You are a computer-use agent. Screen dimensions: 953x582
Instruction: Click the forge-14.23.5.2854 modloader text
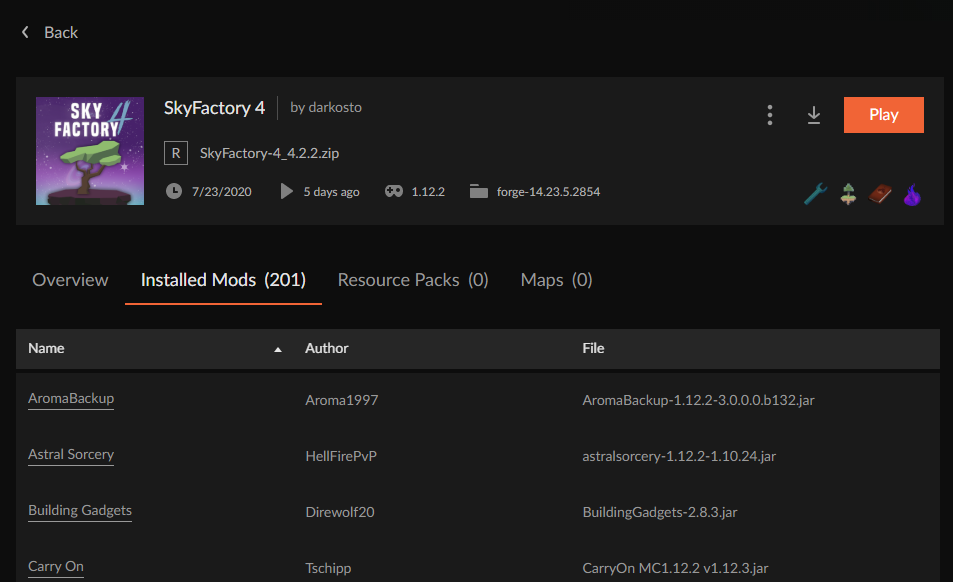(x=548, y=192)
